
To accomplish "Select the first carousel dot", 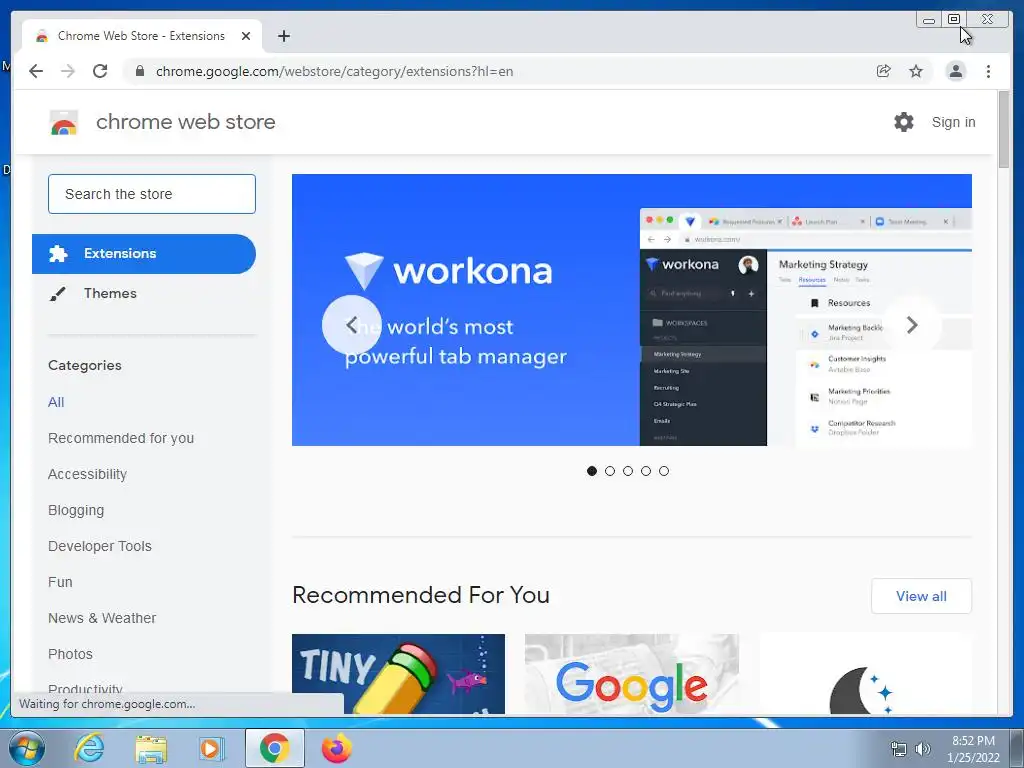I will (x=592, y=471).
